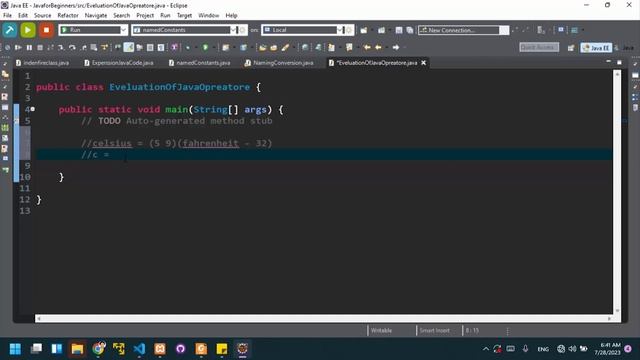Click the Resume debug icon
The width and height of the screenshot is (640, 360).
[x=18, y=47]
